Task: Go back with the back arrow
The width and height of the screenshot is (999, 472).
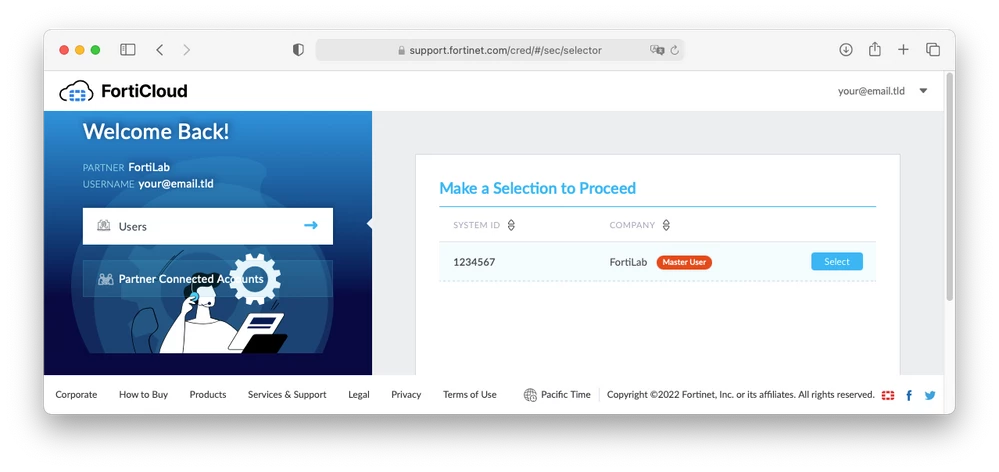Action: click(159, 50)
